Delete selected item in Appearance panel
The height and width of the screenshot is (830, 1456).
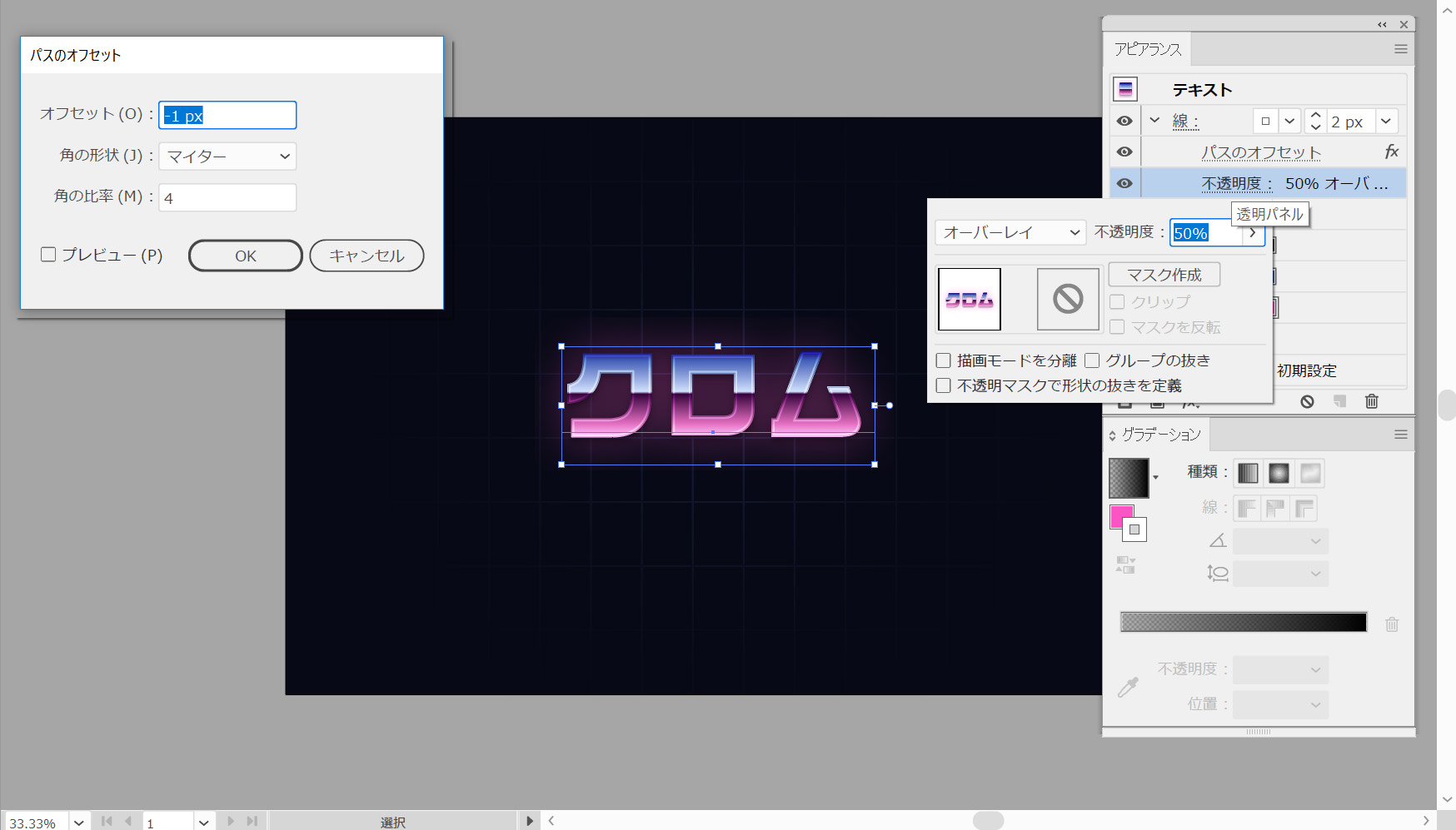pos(1372,402)
